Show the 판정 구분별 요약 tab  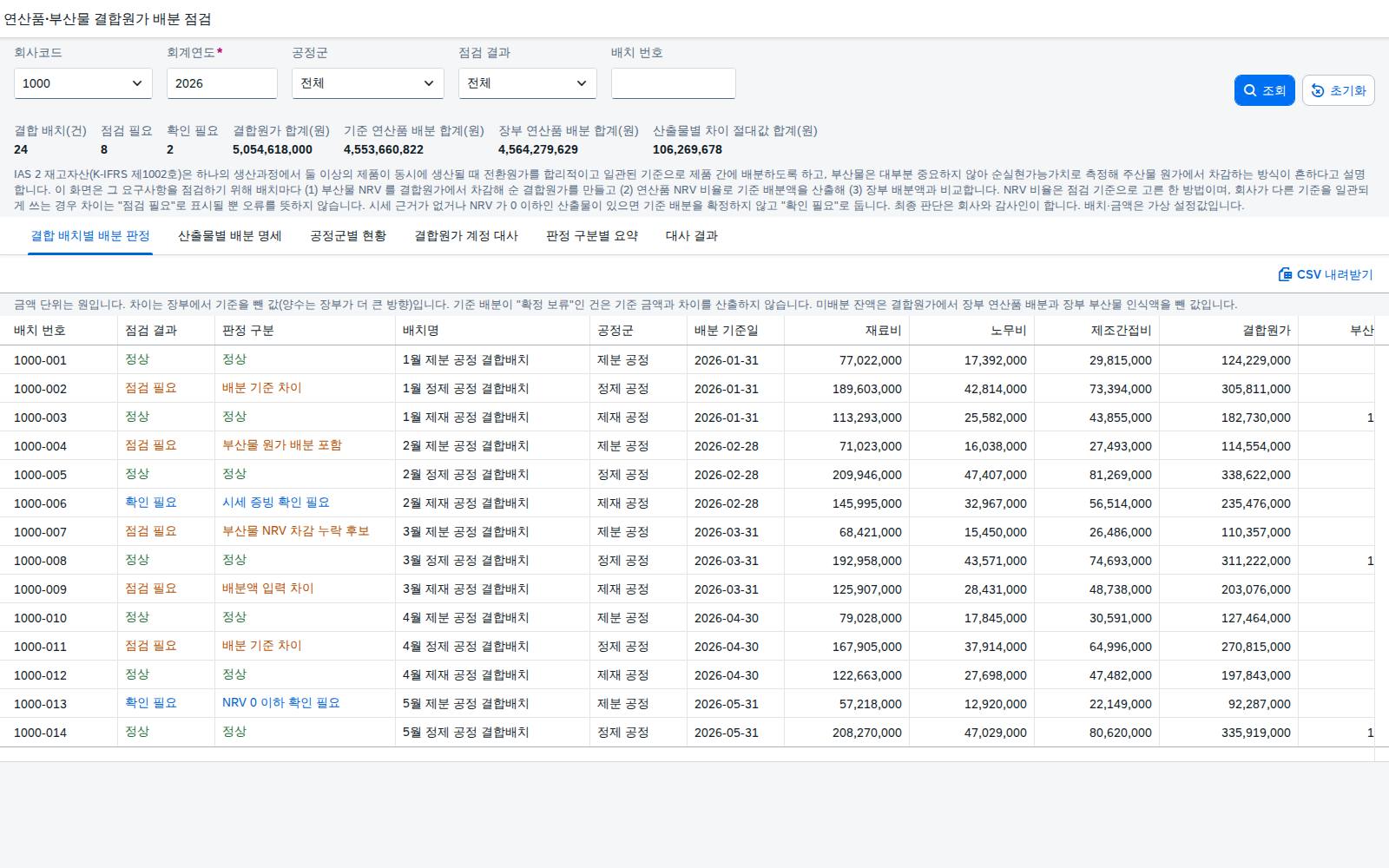pyautogui.click(x=592, y=236)
